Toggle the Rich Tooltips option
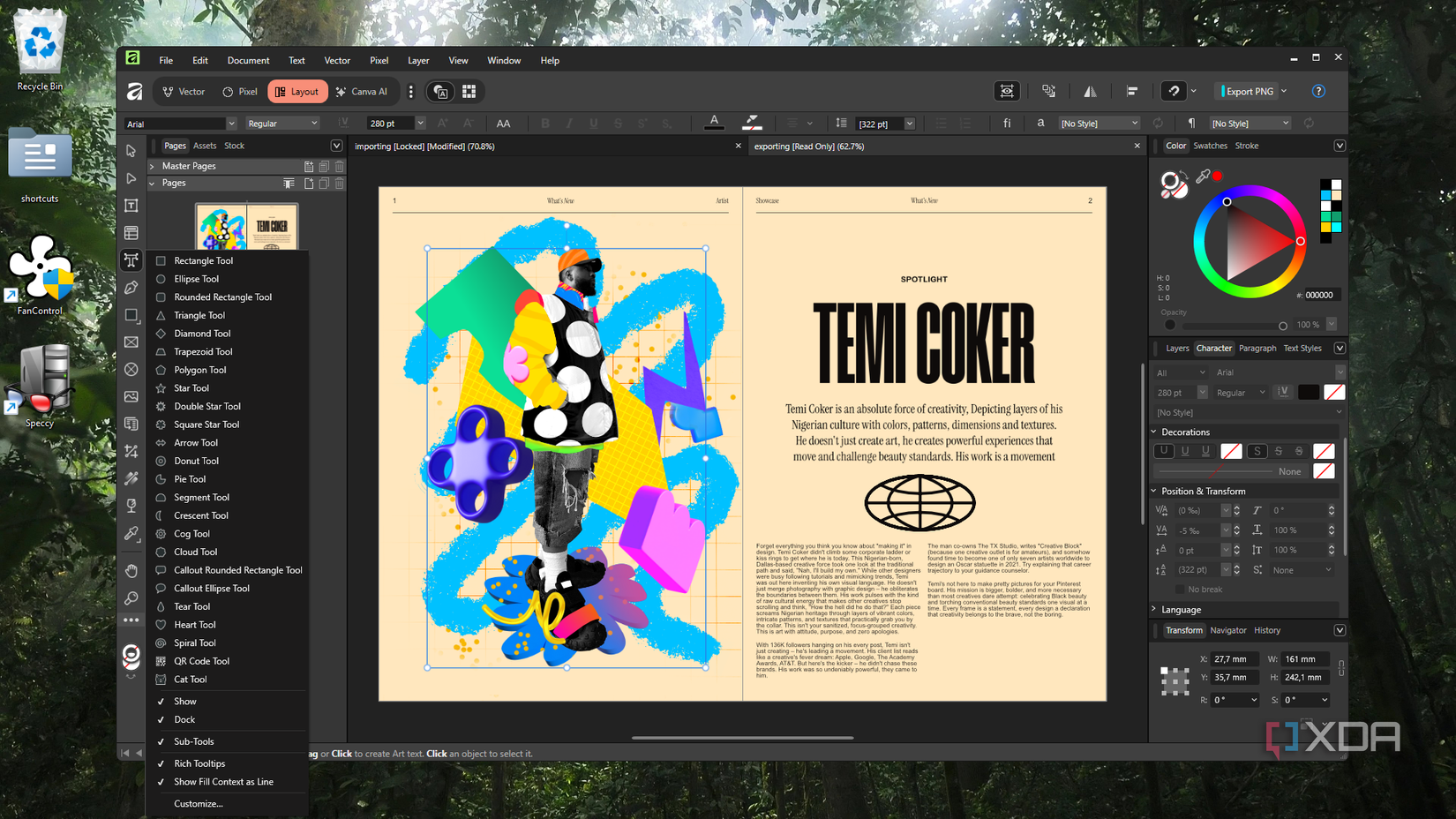This screenshot has width=1456, height=819. click(x=199, y=763)
